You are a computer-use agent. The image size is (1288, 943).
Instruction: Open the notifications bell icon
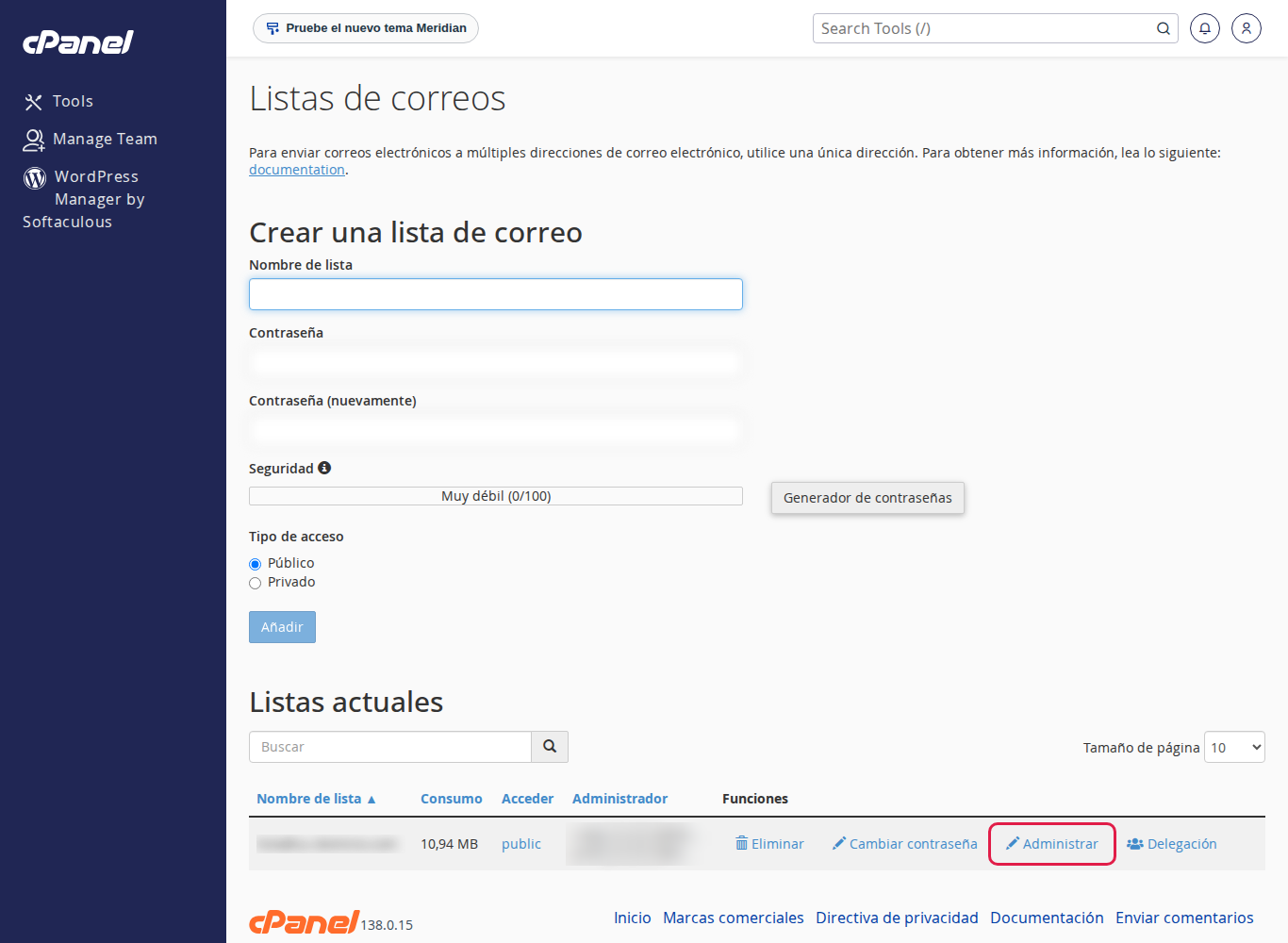[1205, 28]
